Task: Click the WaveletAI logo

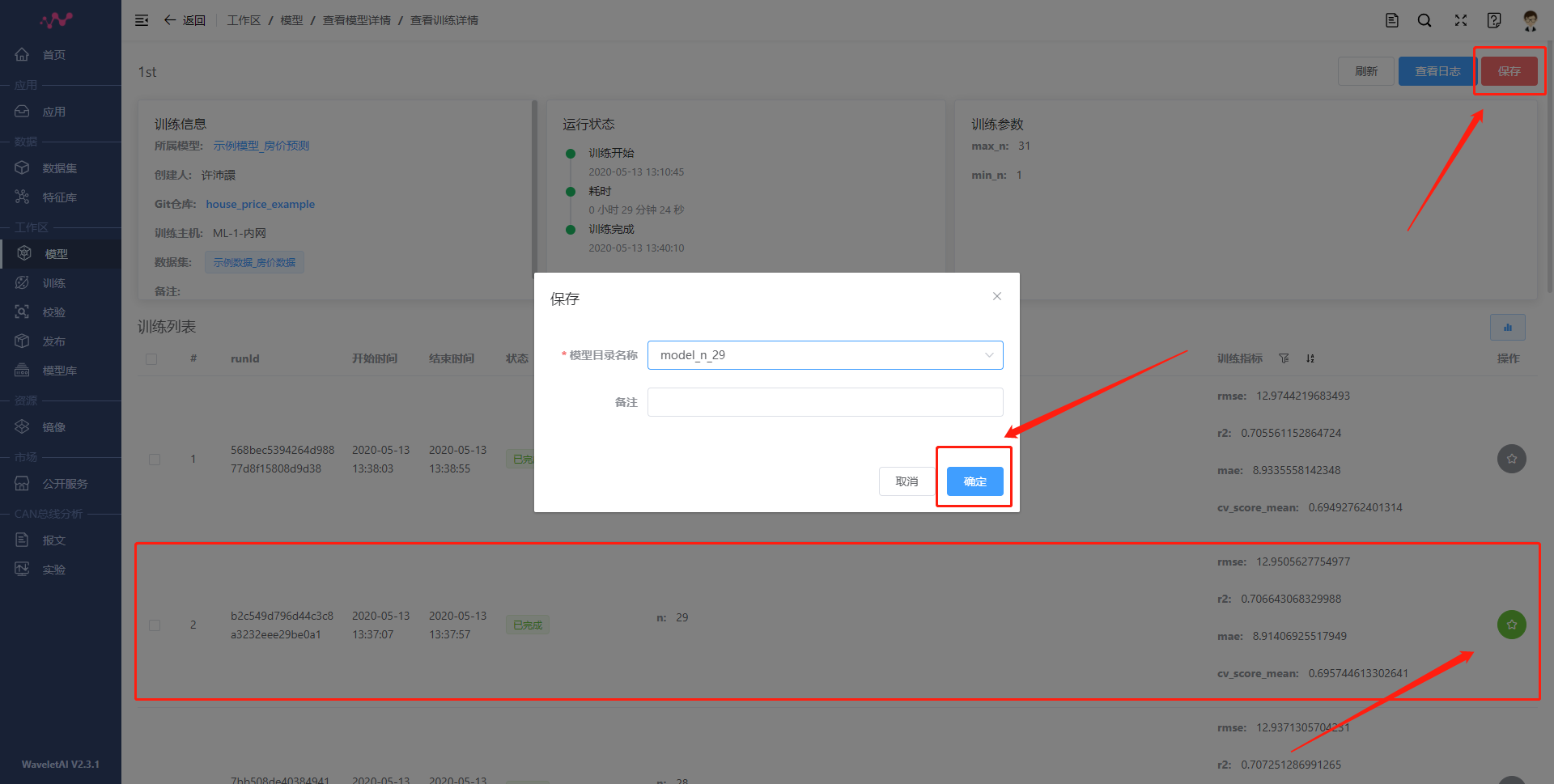Action: [57, 19]
